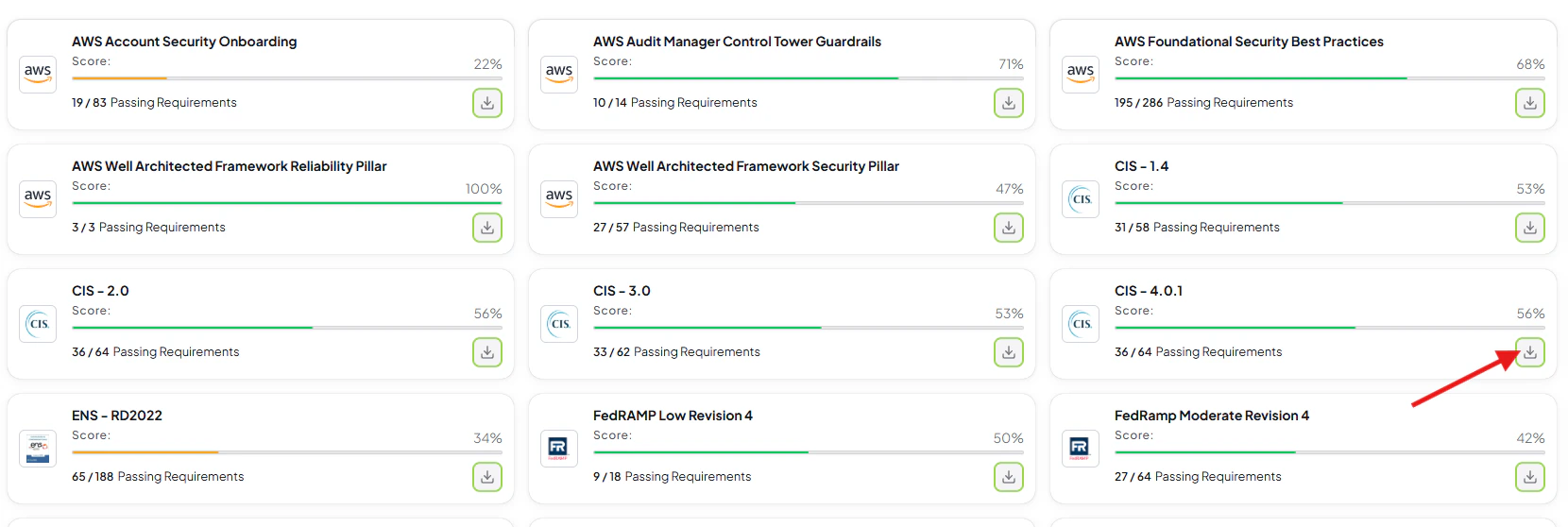Image resolution: width=1568 pixels, height=527 pixels.
Task: Click the 42% score value
Action: pyautogui.click(x=1530, y=438)
